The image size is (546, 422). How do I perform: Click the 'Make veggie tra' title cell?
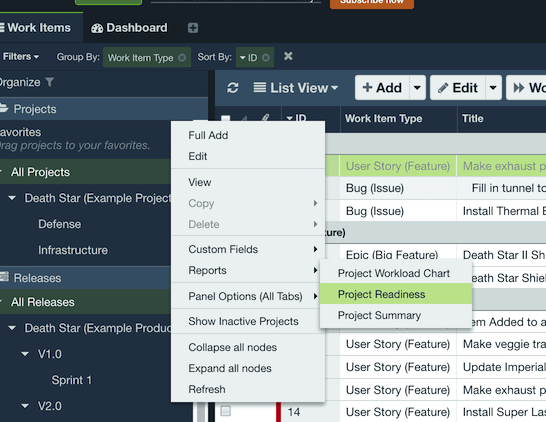click(501, 344)
